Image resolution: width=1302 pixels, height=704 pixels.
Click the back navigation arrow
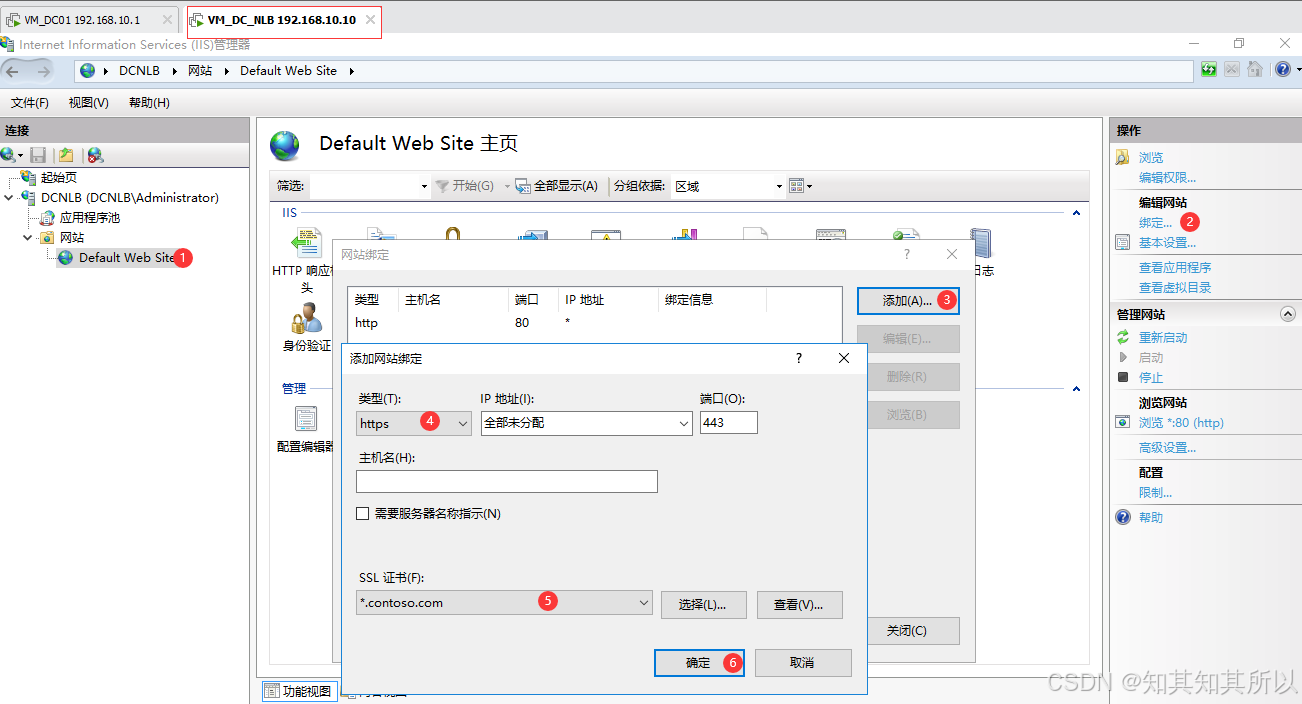point(14,71)
